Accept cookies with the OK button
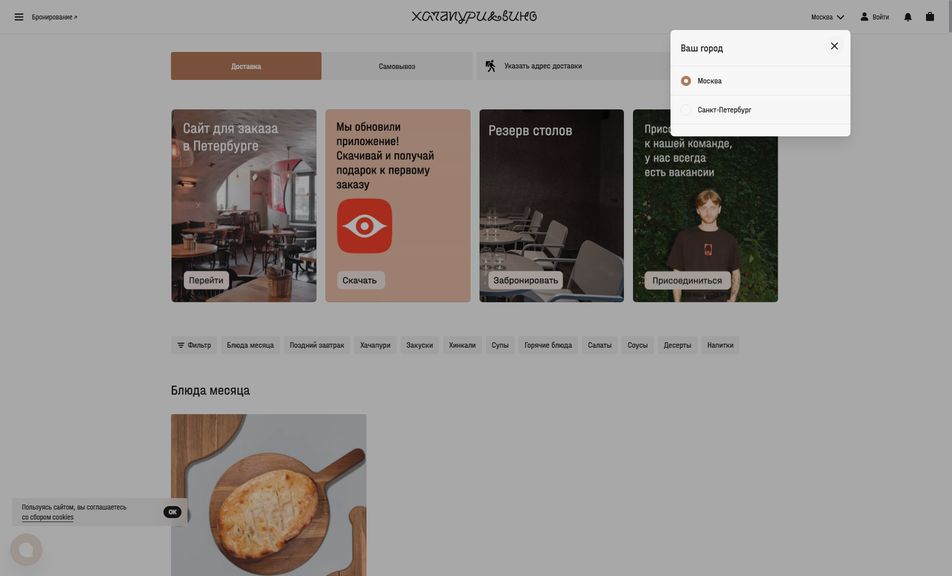The image size is (952, 576). [172, 512]
